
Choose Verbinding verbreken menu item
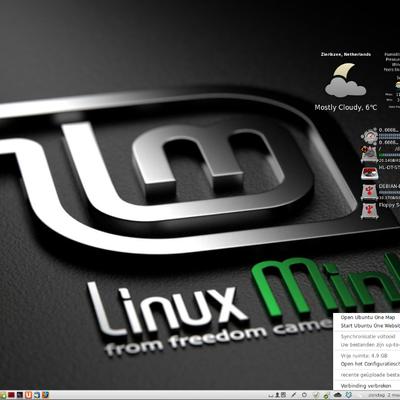click(366, 386)
